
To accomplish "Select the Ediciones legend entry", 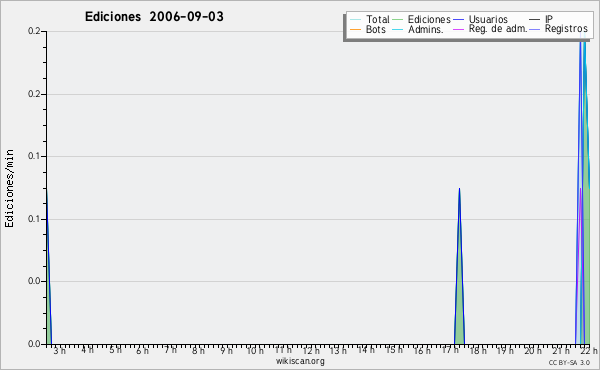I will click(422, 19).
